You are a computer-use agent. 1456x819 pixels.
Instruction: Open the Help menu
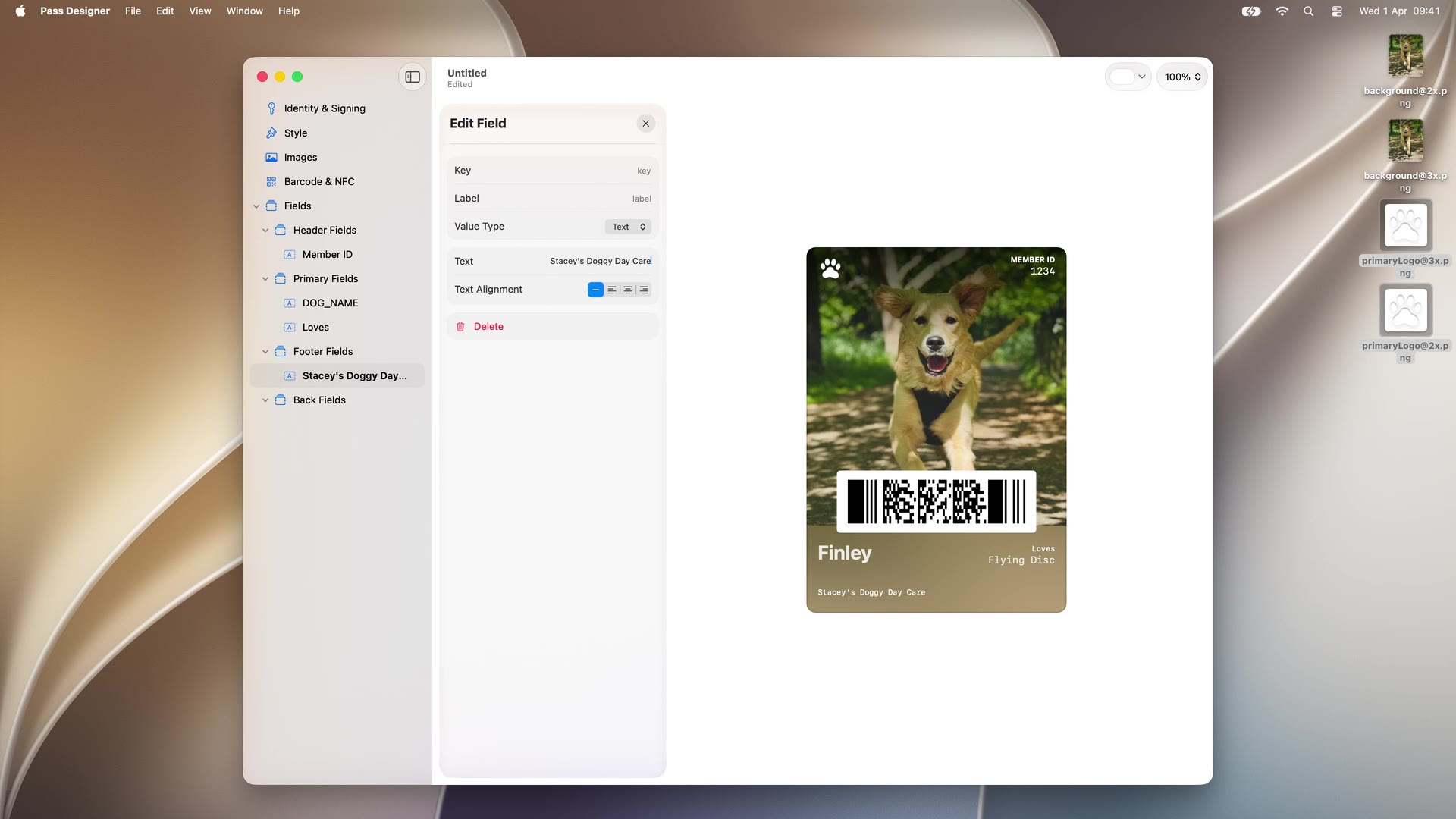click(289, 11)
